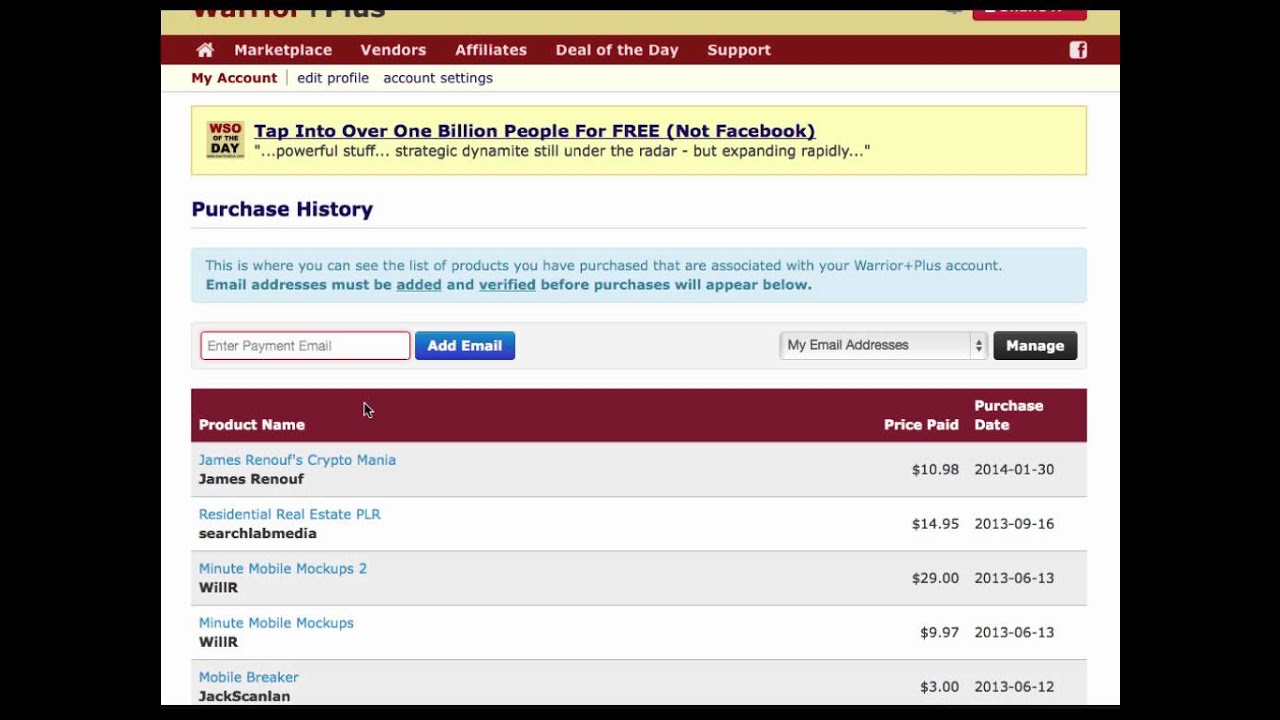Viewport: 1280px width, 720px height.
Task: Open account settings link
Action: point(438,78)
